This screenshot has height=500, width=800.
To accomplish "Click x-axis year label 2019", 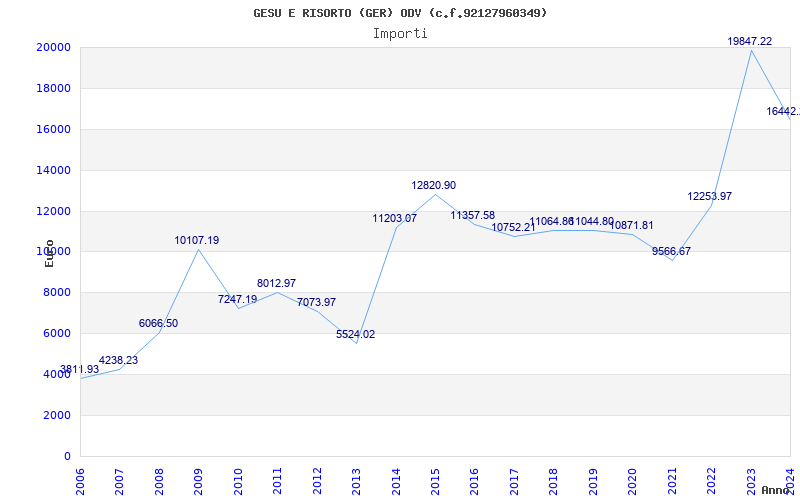I will tap(593, 481).
